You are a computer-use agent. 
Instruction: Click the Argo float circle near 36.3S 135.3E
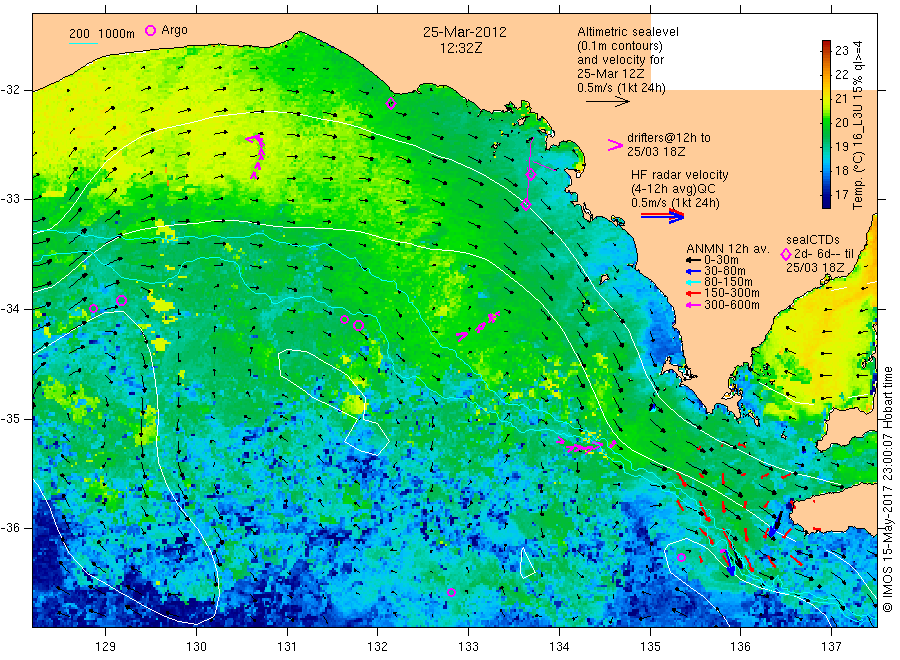[x=681, y=557]
